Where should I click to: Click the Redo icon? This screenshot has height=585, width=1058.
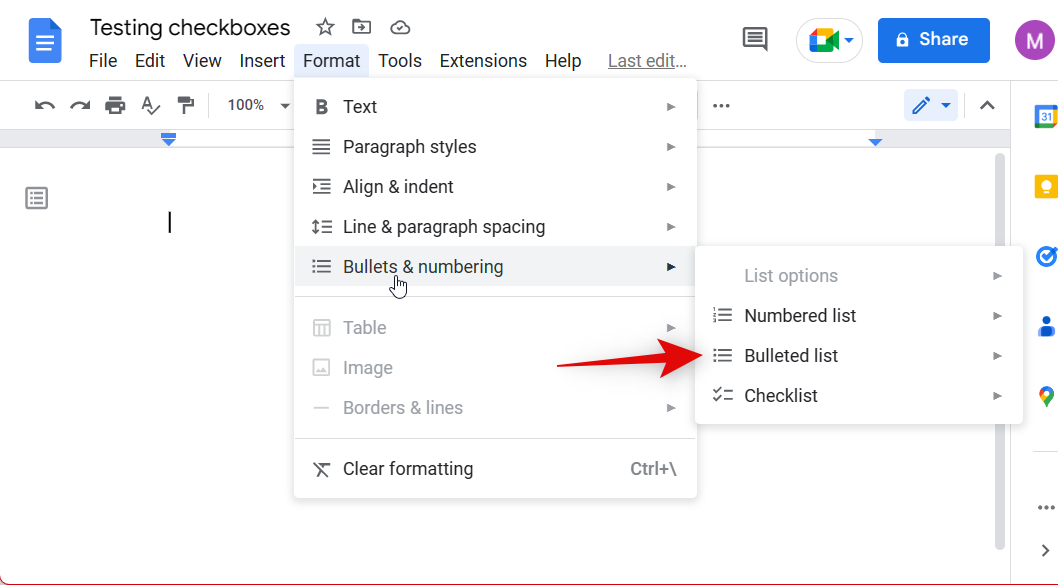point(80,105)
